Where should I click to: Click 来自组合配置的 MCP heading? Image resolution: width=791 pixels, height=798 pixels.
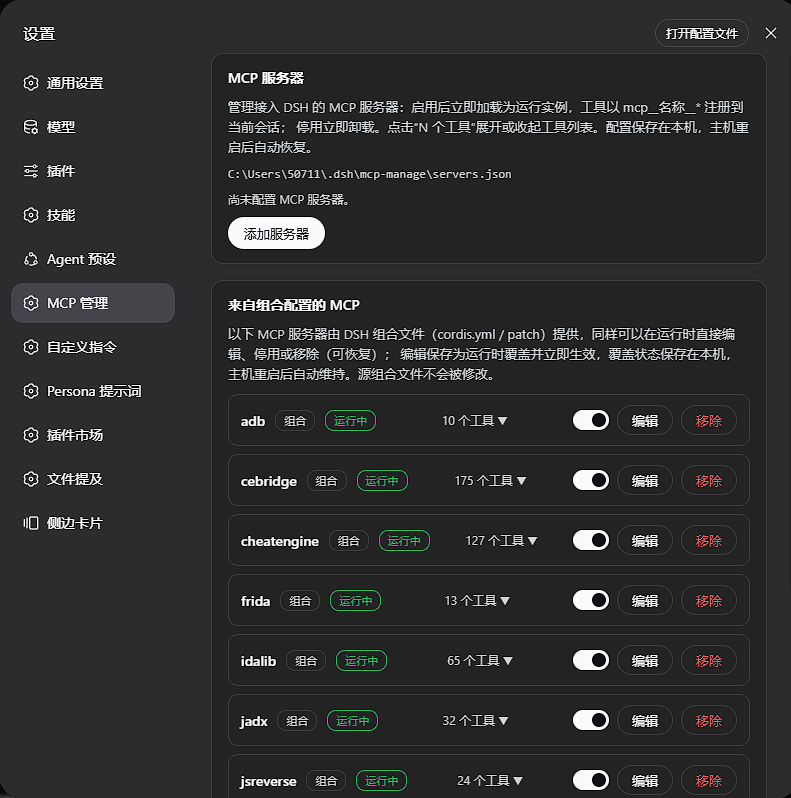point(294,305)
